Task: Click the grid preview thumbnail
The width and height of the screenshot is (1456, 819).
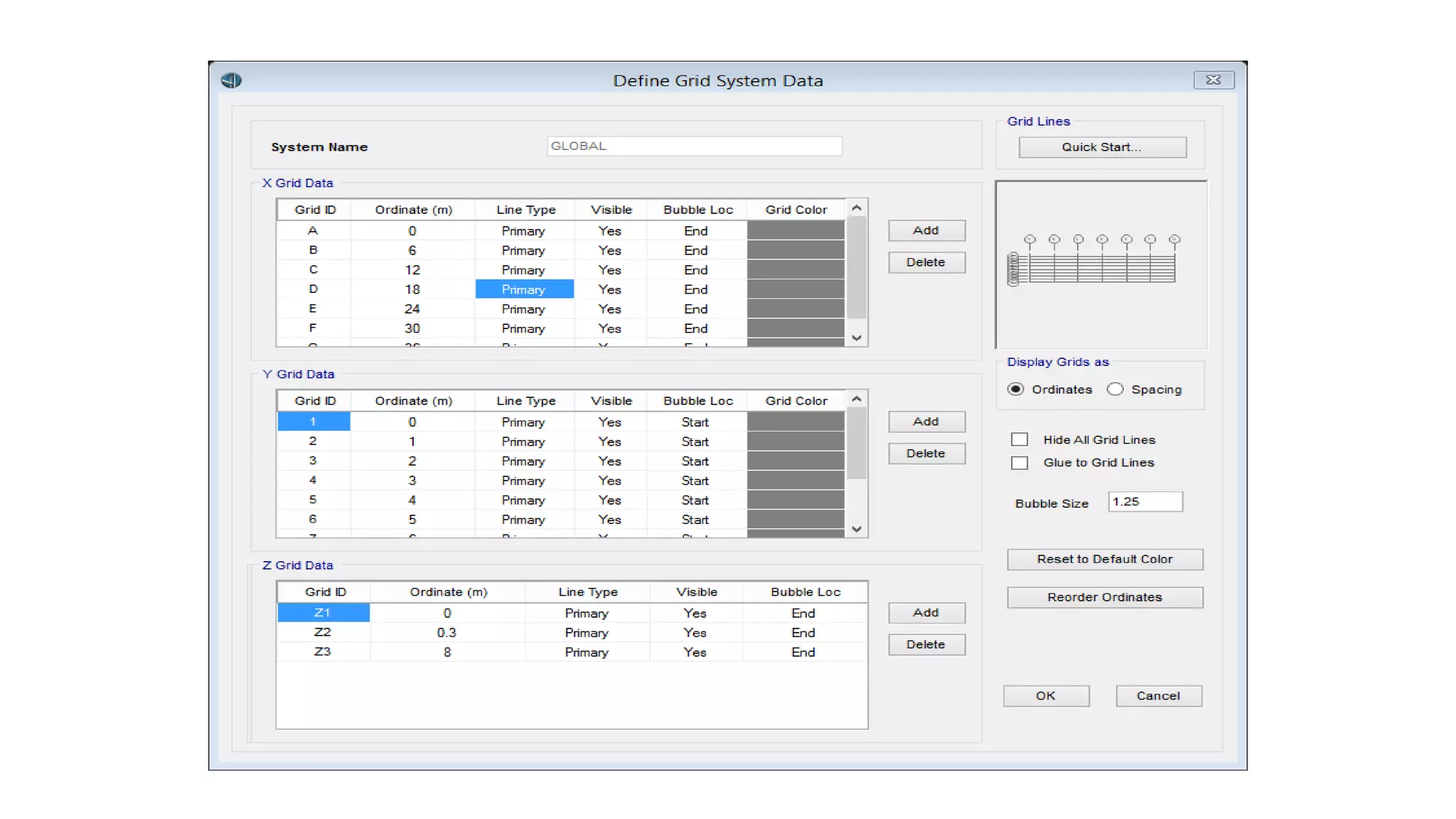Action: [x=1101, y=264]
